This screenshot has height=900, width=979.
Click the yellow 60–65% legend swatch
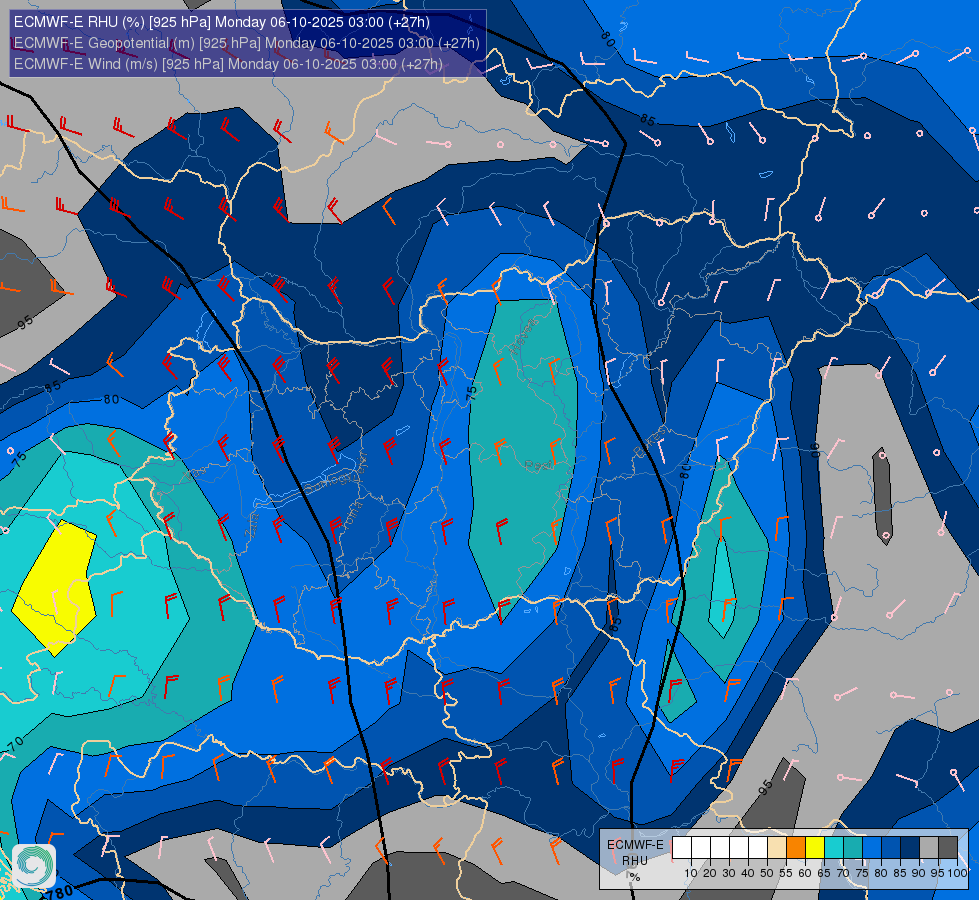[815, 848]
